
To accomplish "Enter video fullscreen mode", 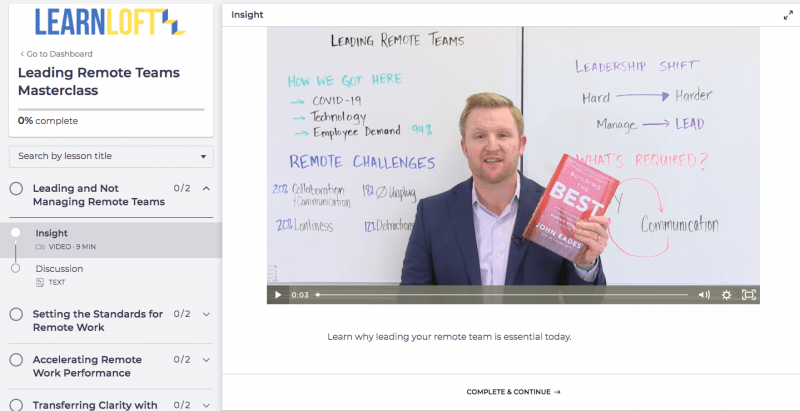I will pos(748,295).
